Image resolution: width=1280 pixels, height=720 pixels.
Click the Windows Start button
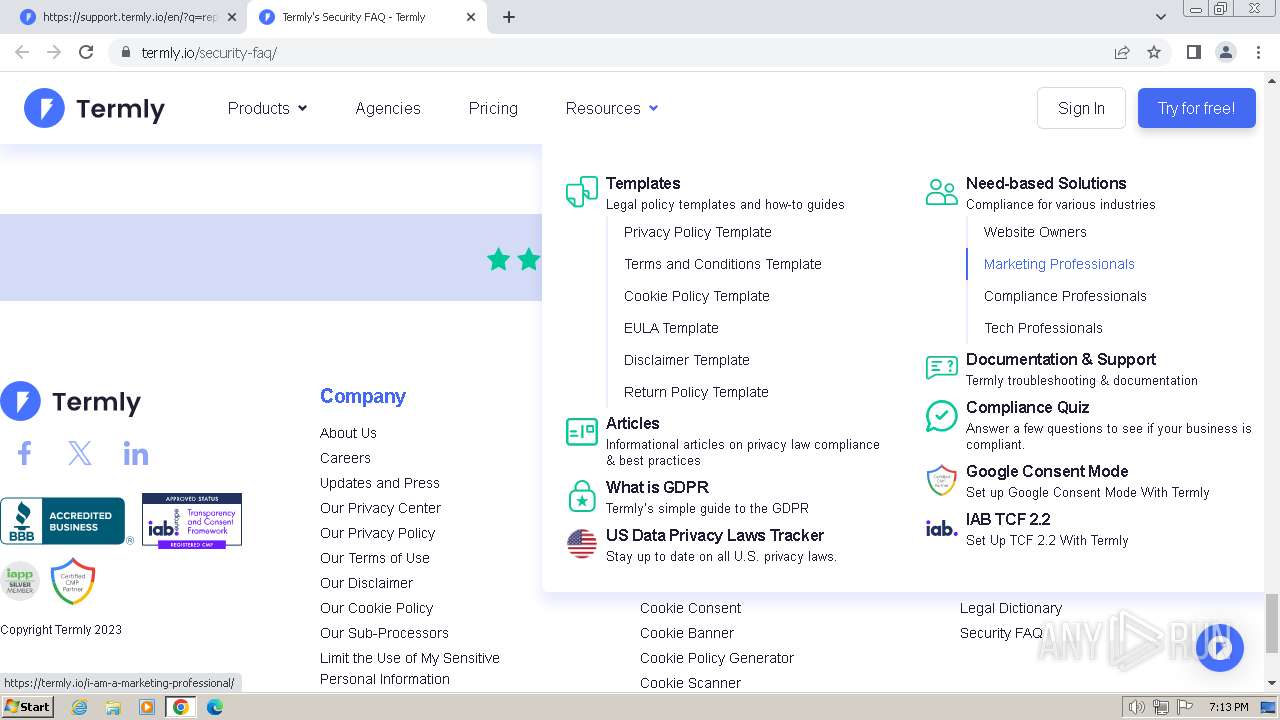tap(28, 707)
